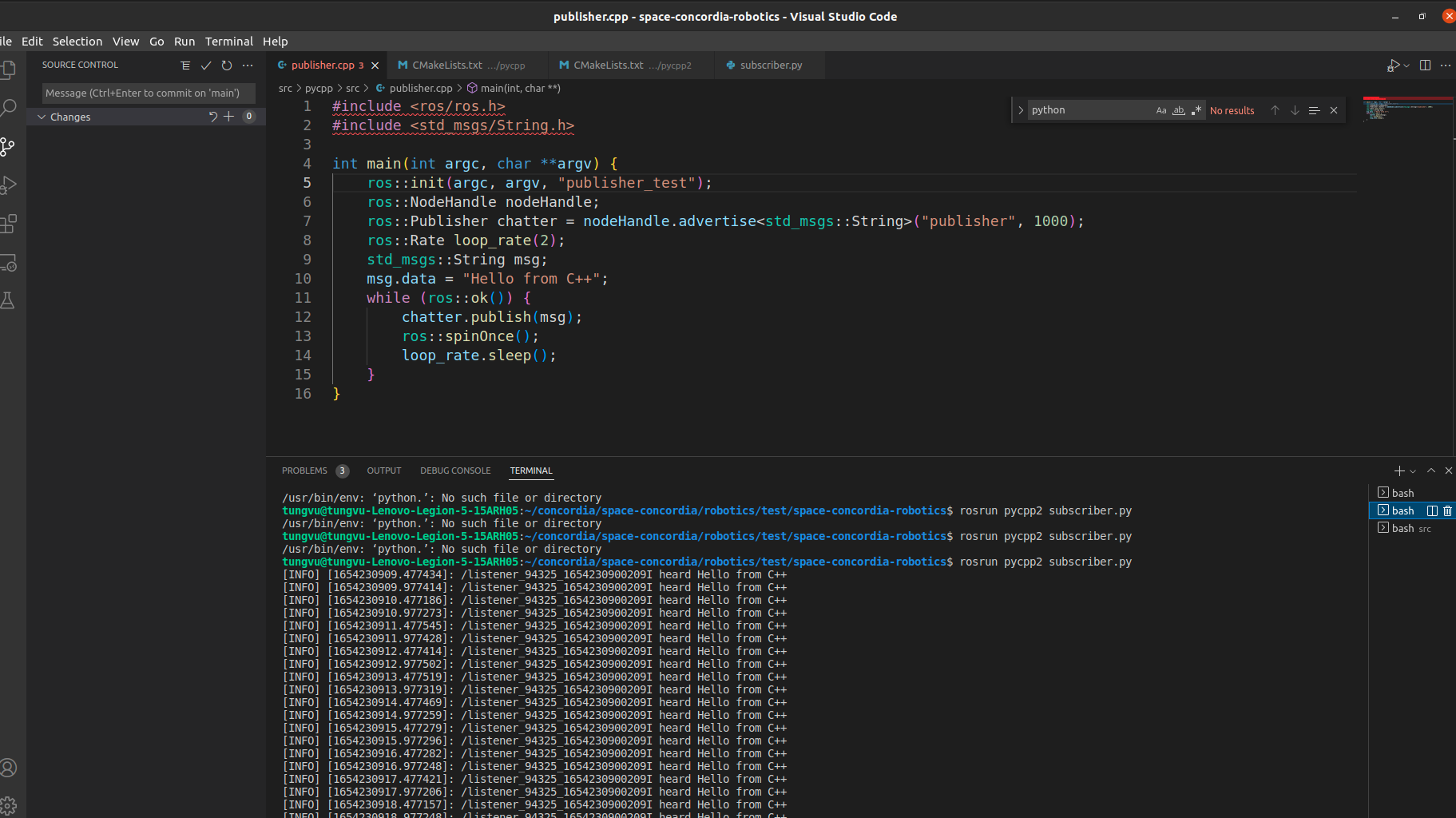This screenshot has height=818, width=1456.
Task: Go to previous match in find widget
Action: click(x=1275, y=110)
